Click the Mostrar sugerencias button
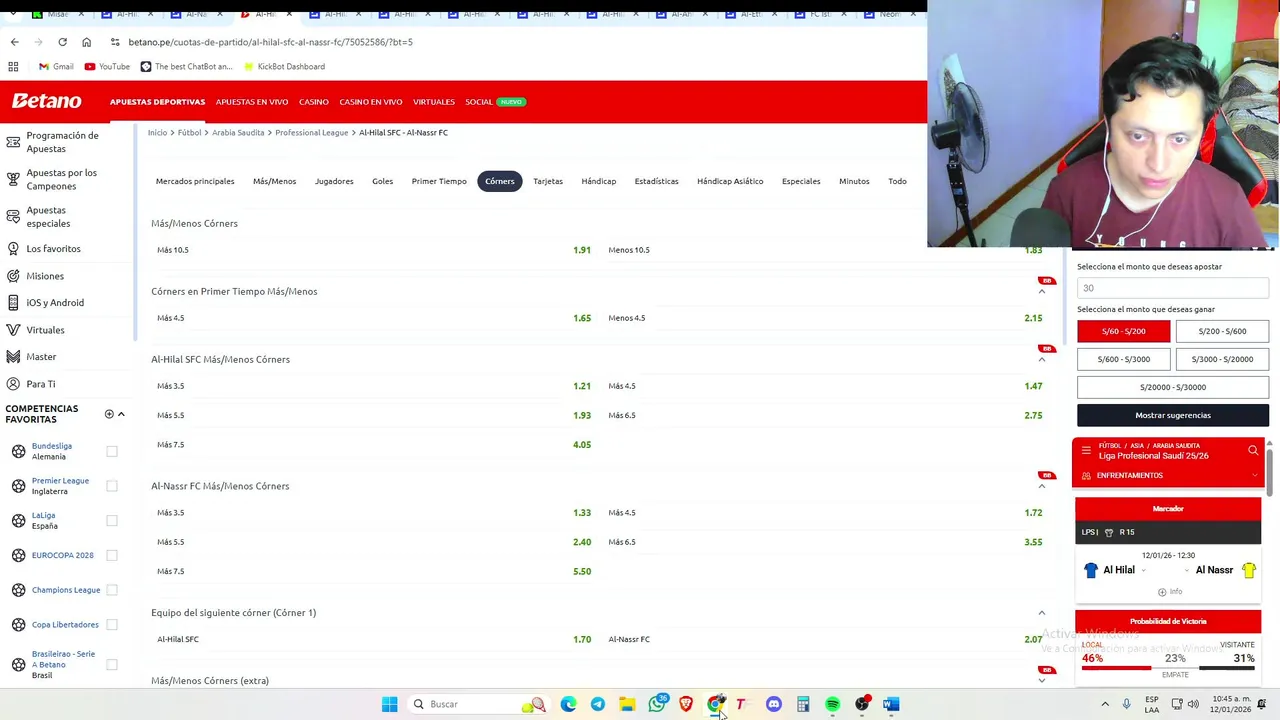 pyautogui.click(x=1173, y=415)
